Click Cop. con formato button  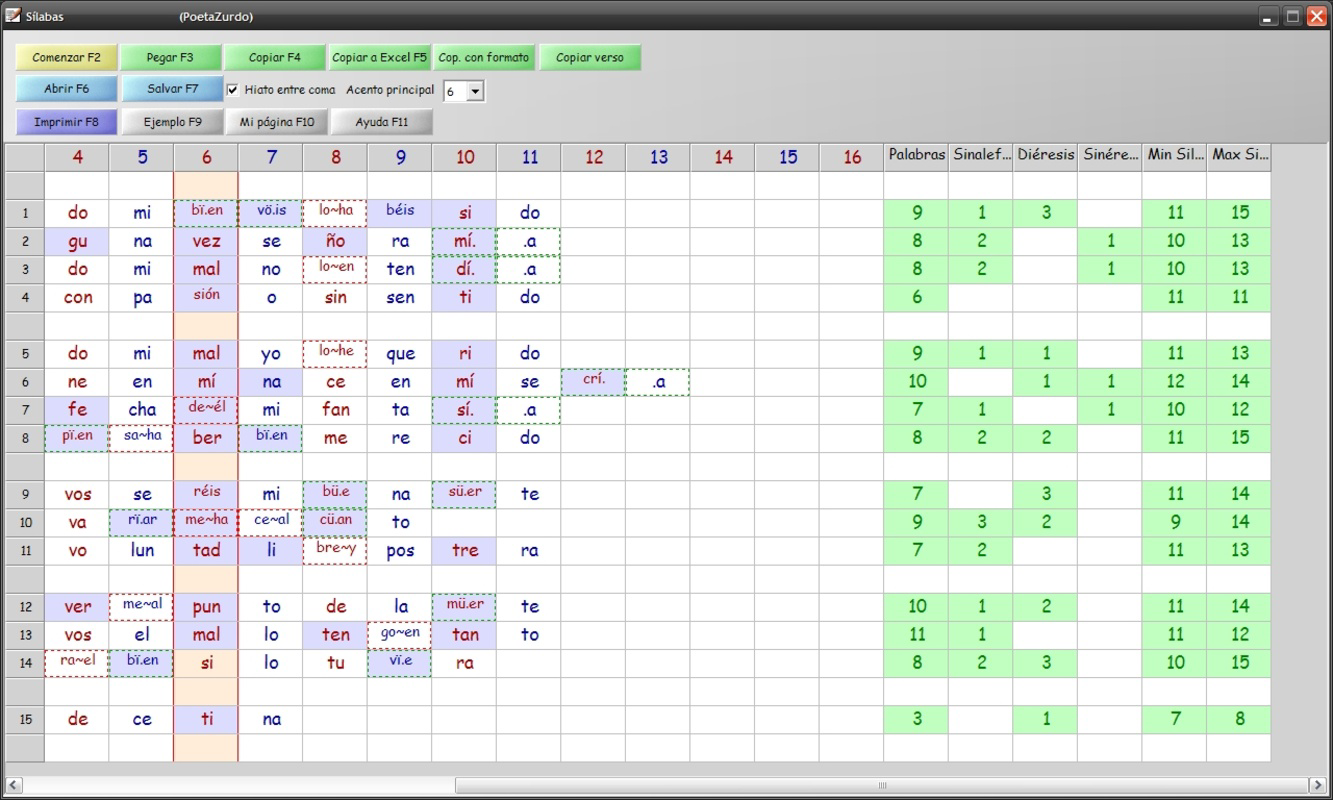pyautogui.click(x=483, y=57)
